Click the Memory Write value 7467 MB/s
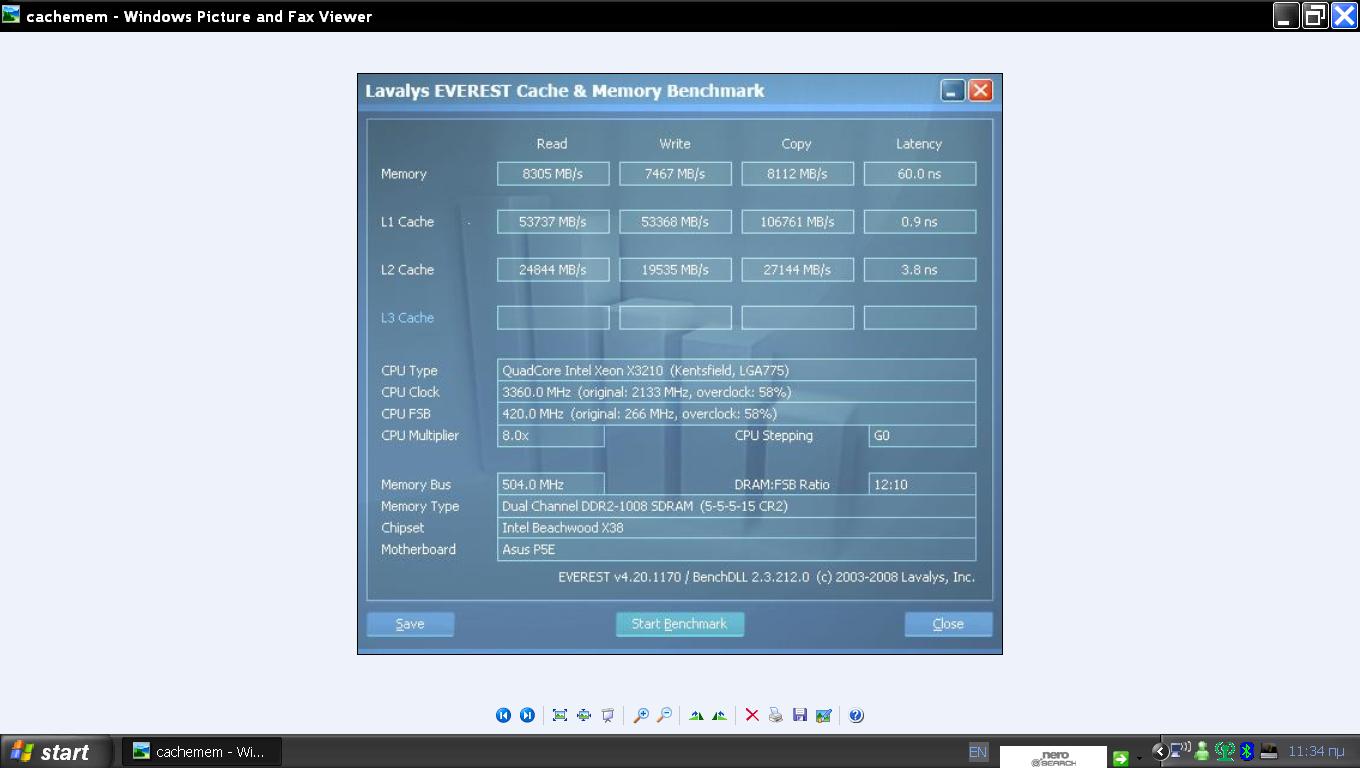Screen dimensions: 1360x768 pyautogui.click(x=675, y=174)
